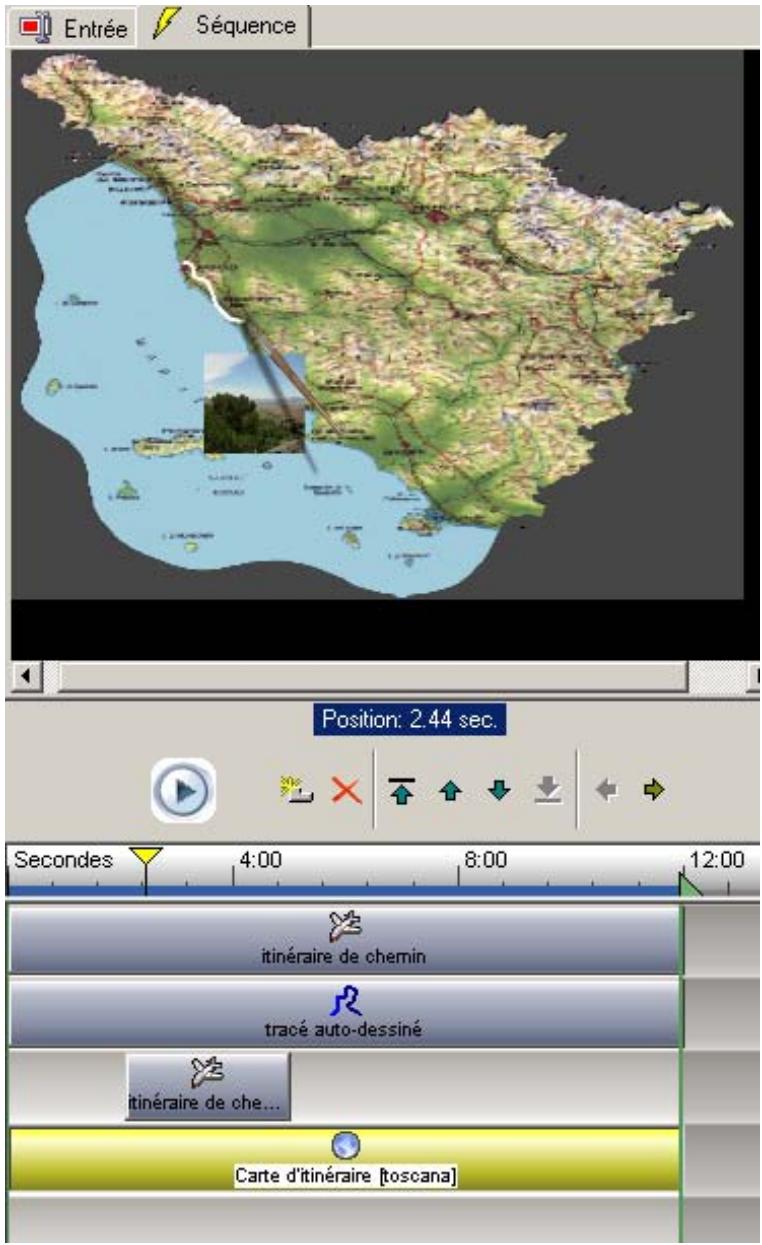Viewport: 762px width, 1245px height.
Task: Click the blue path icon on tracé auto-dessiné
Action: click(x=345, y=1000)
